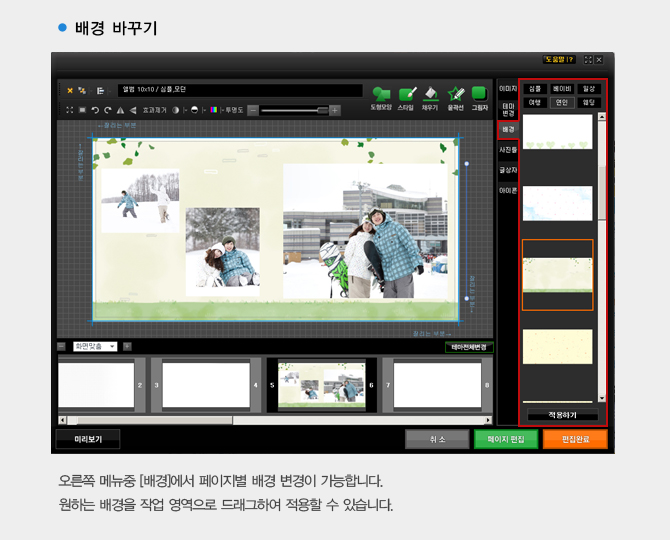The width and height of the screenshot is (670, 540).
Task: Click the orange 편집완료 button
Action: 575,439
